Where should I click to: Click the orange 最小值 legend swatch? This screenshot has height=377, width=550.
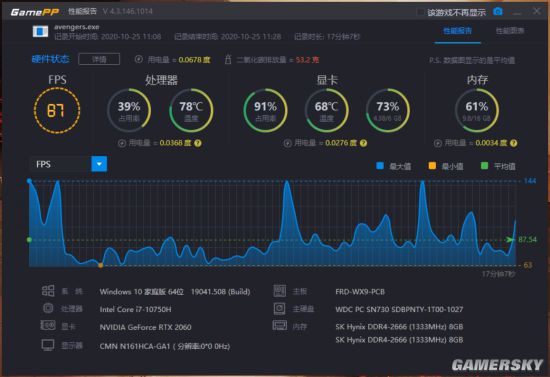(x=432, y=166)
